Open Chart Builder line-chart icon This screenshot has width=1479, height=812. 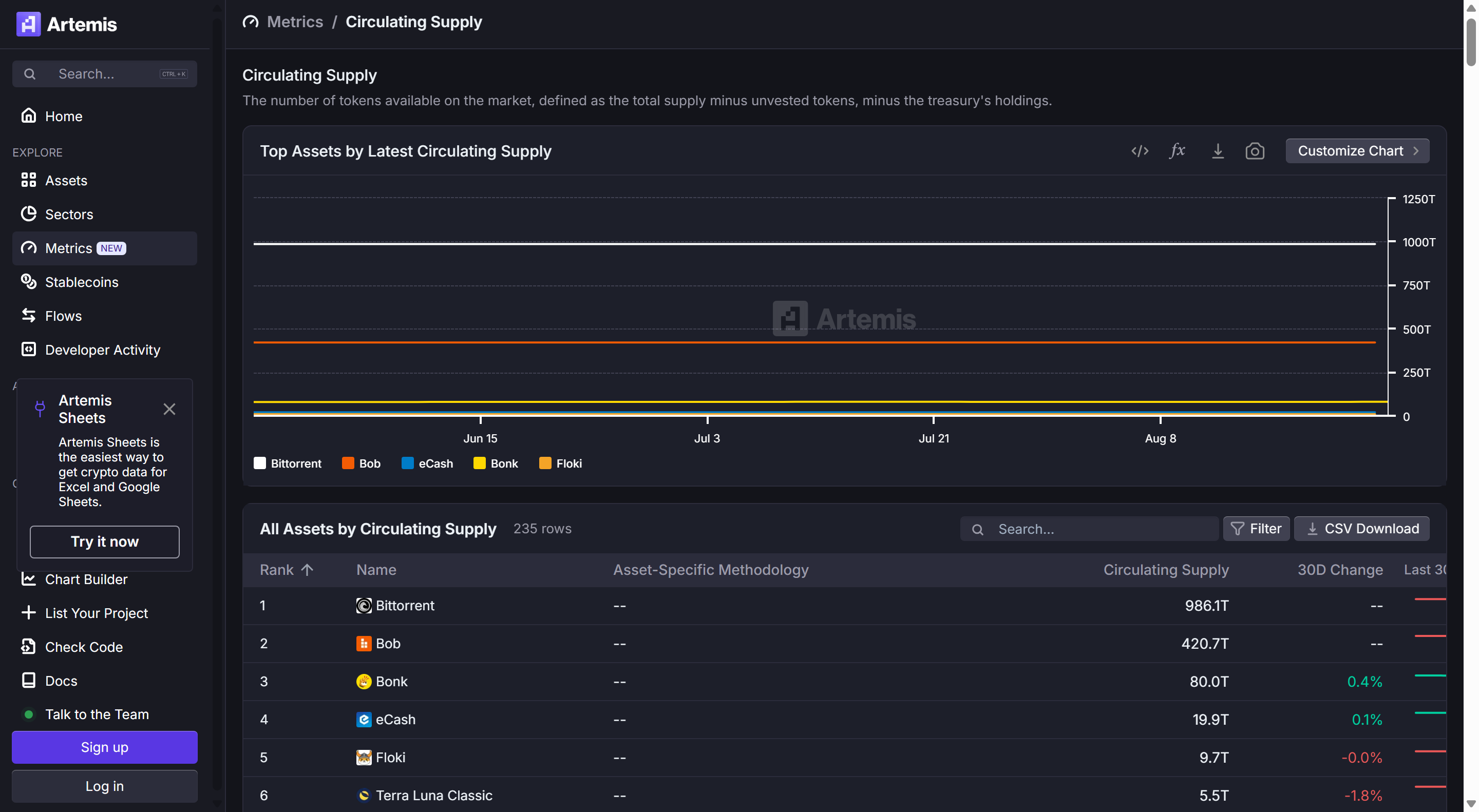[28, 578]
